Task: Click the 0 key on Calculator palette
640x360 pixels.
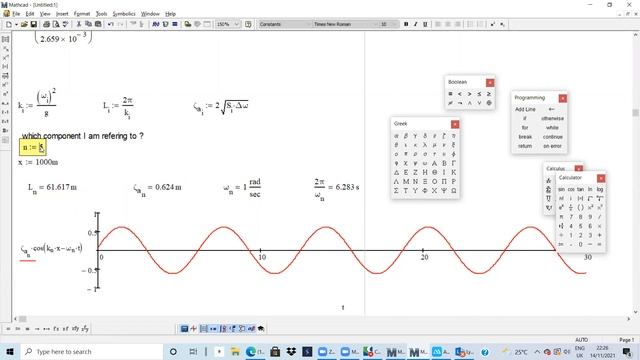Action: [x=580, y=244]
